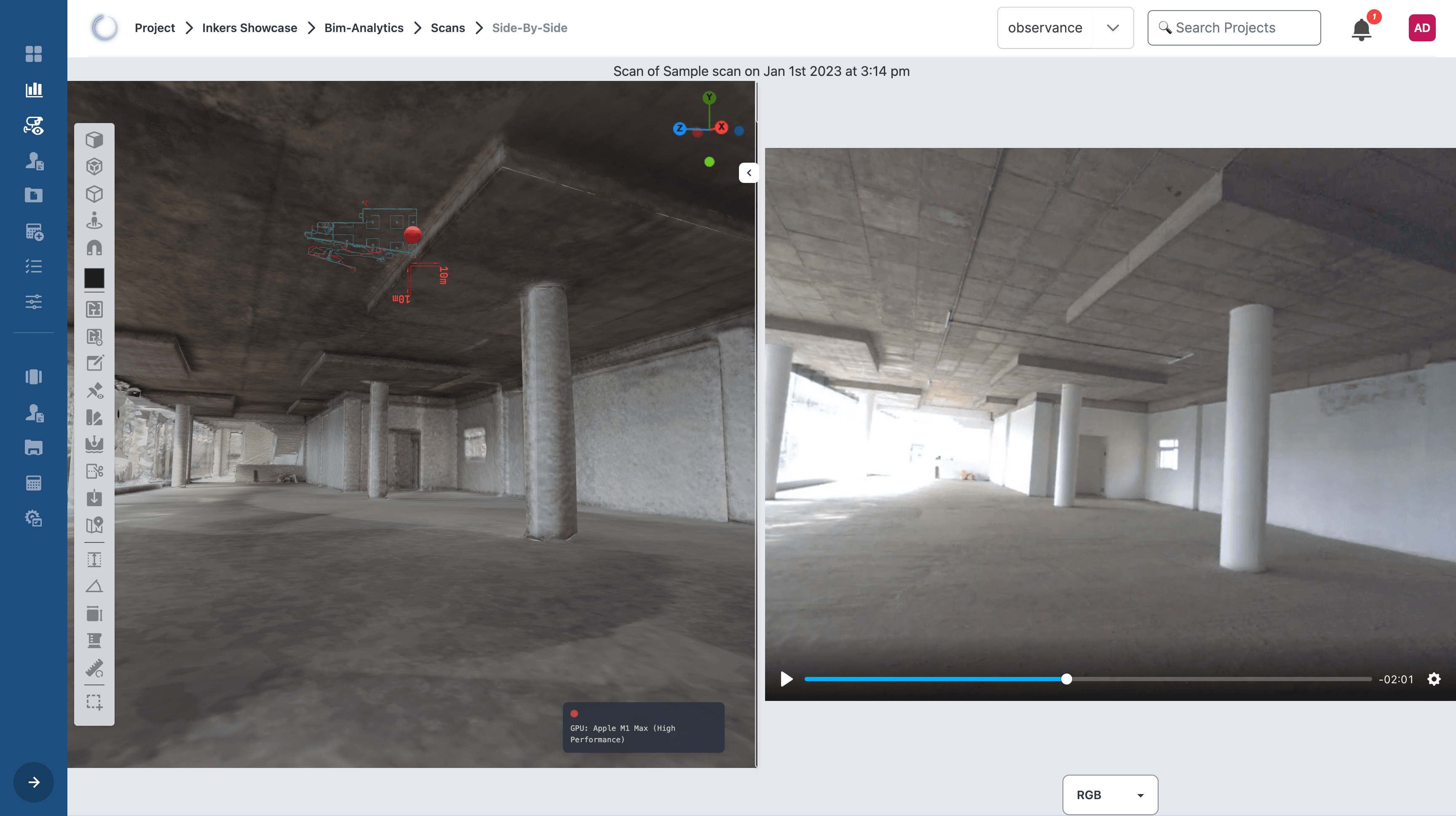Expand the RGB mode dropdown

coord(1110,795)
